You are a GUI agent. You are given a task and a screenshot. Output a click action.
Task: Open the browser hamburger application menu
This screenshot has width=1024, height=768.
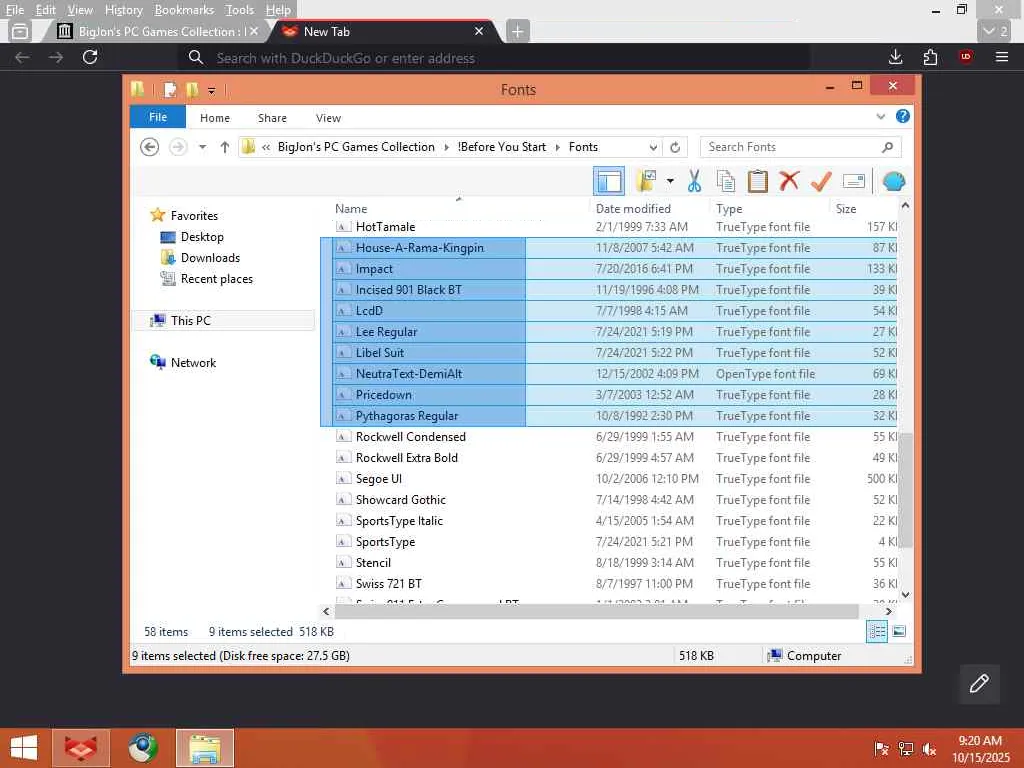pyautogui.click(x=1001, y=57)
